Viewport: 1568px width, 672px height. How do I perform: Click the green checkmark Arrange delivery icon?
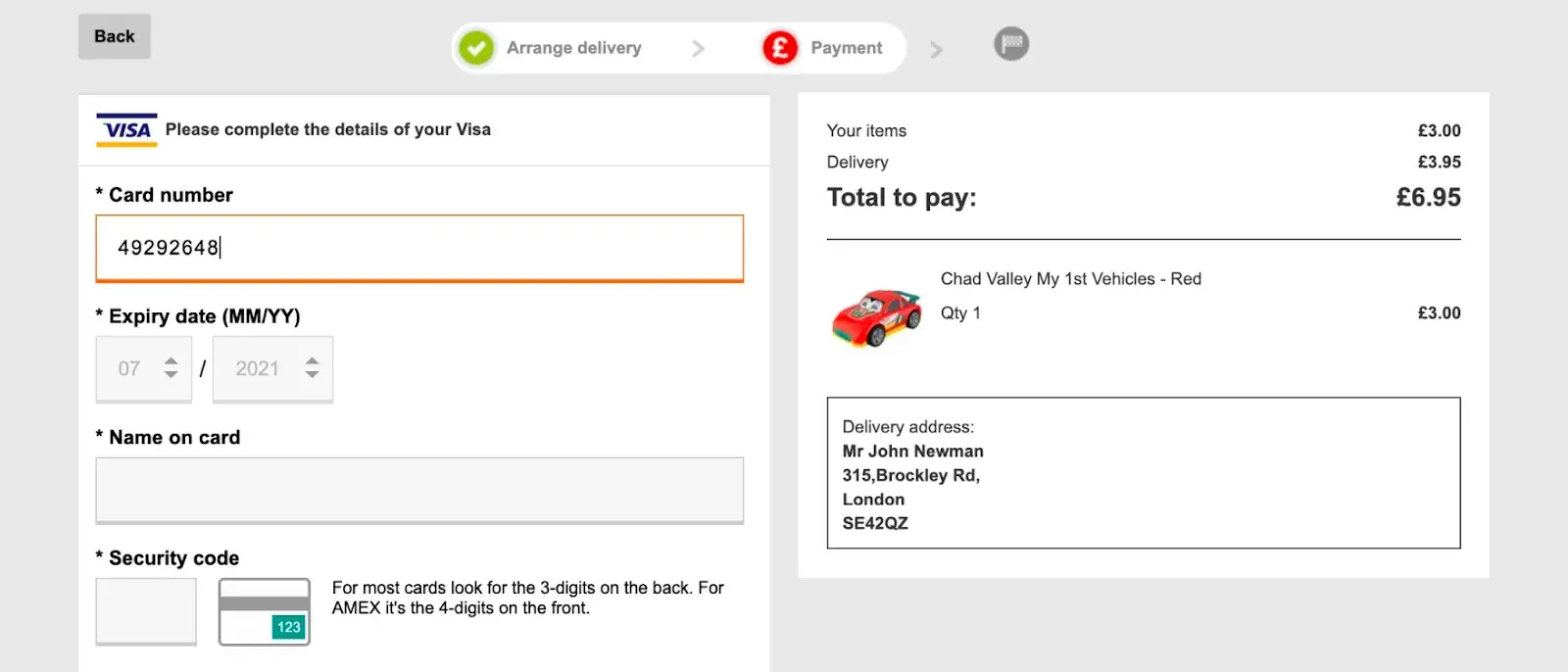(476, 48)
